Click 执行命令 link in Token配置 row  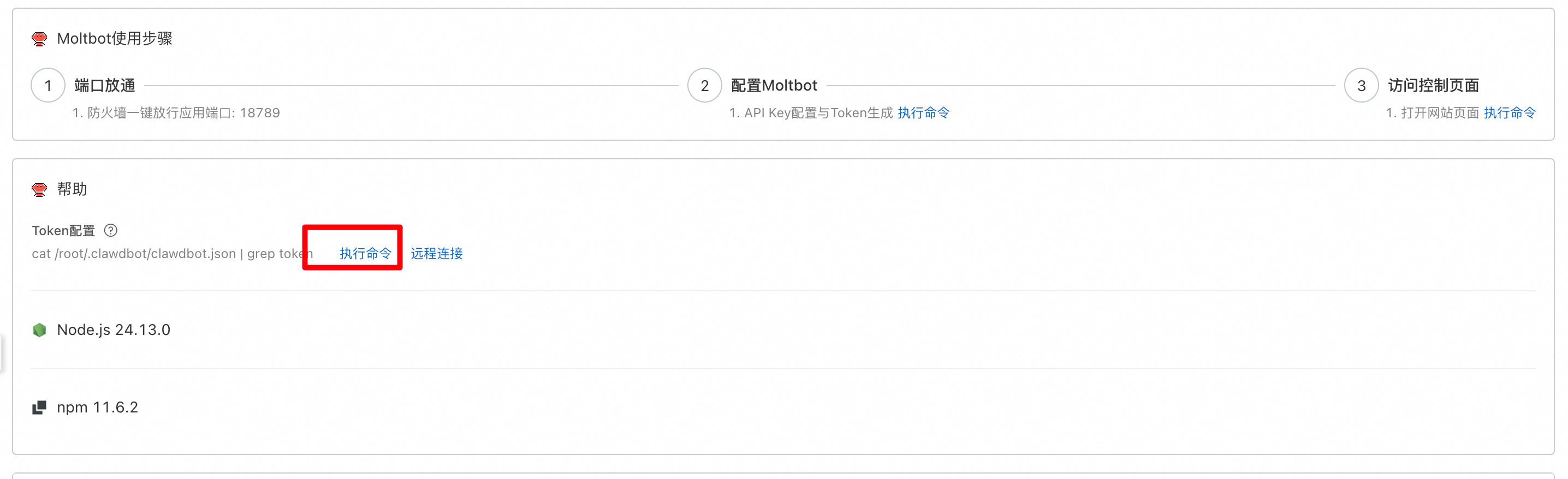[365, 254]
